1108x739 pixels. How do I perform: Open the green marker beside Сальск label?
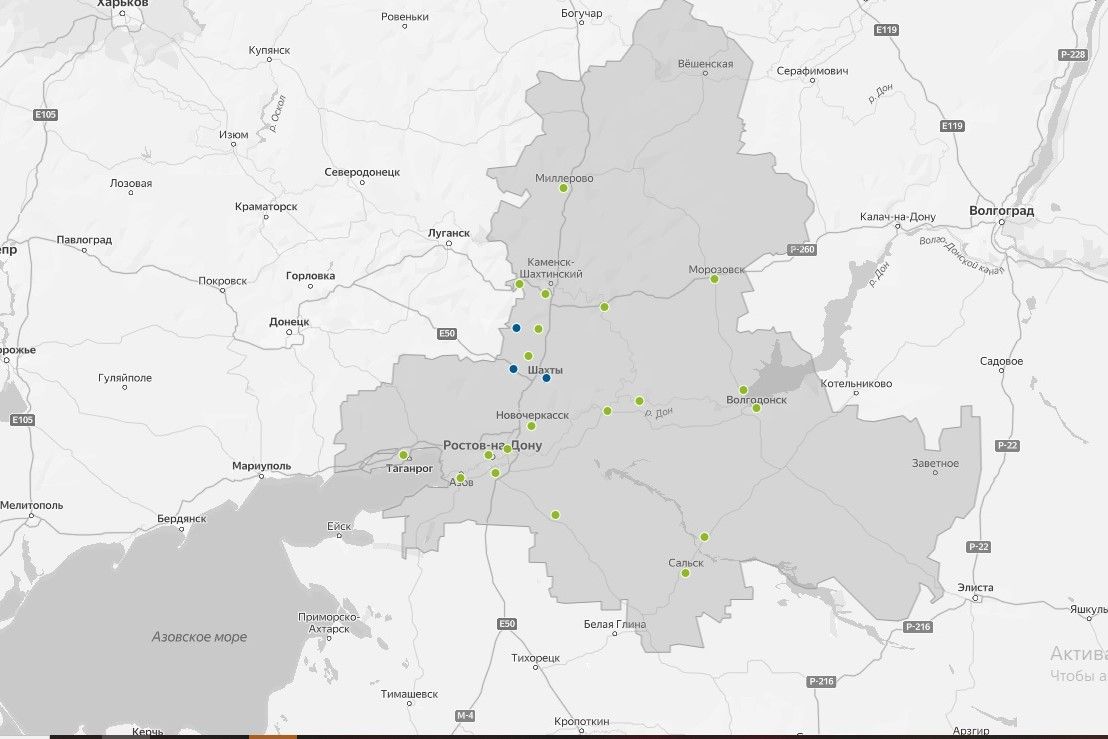point(685,573)
